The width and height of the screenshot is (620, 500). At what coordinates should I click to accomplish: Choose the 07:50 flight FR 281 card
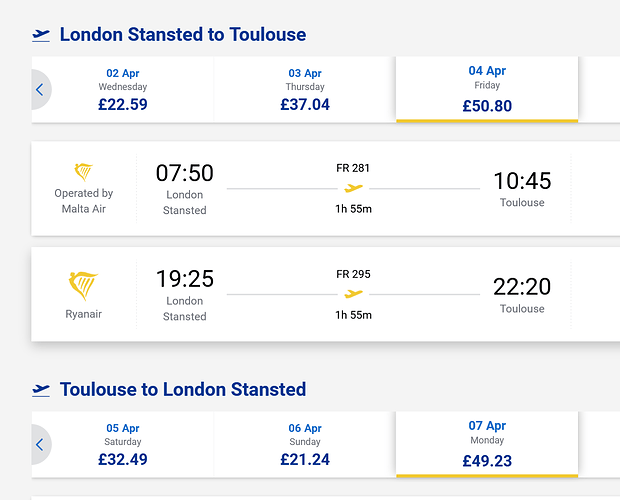pyautogui.click(x=325, y=189)
